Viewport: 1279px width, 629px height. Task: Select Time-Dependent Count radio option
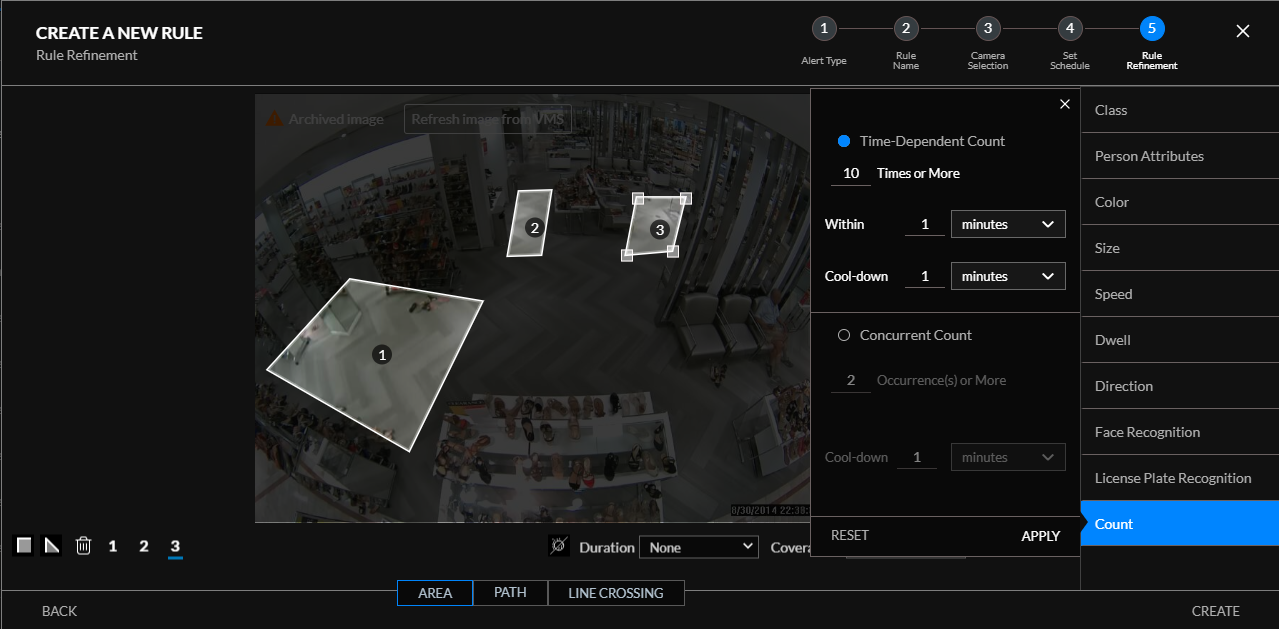[x=843, y=141]
